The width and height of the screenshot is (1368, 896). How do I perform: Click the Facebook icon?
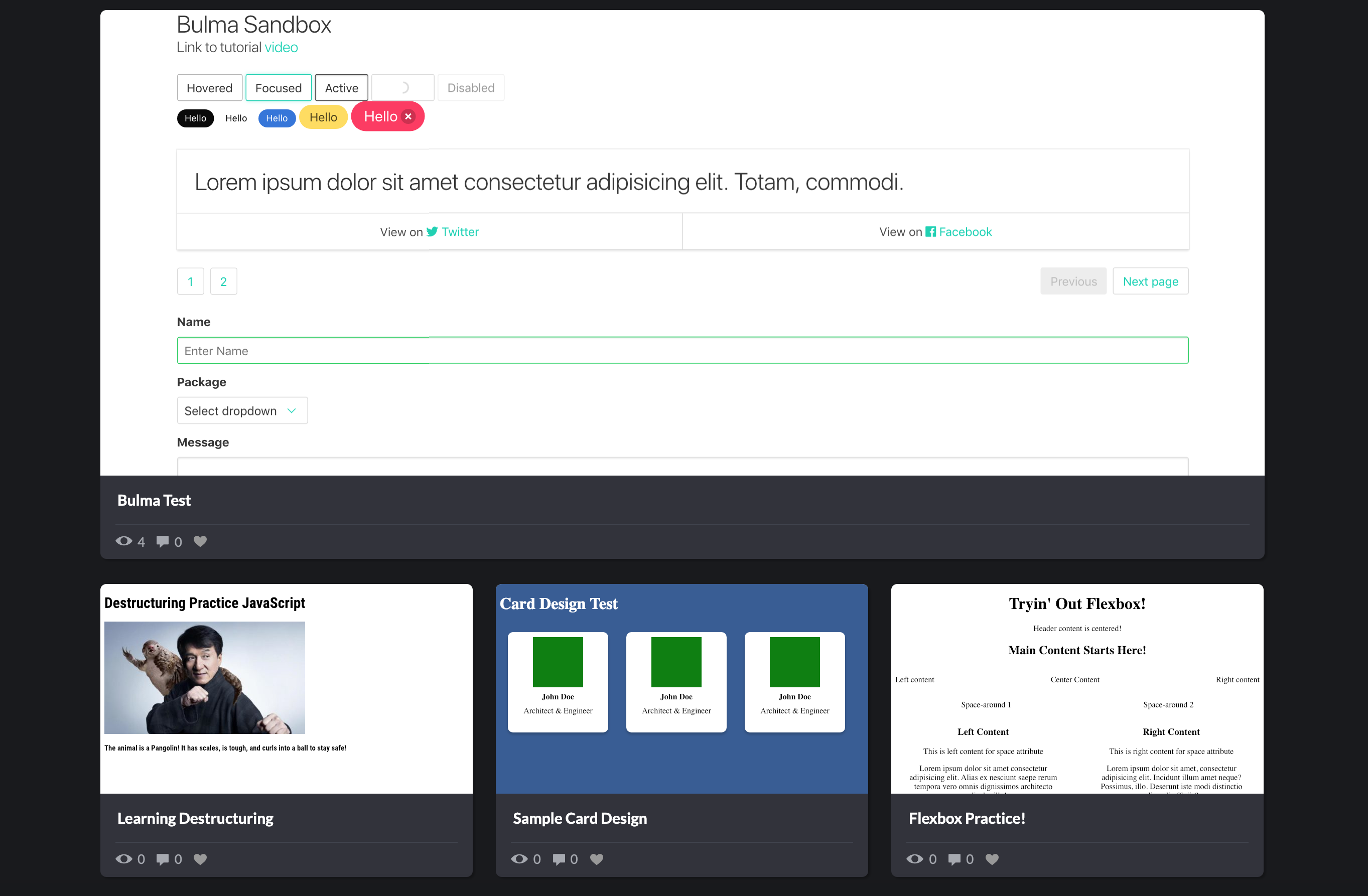tap(932, 232)
